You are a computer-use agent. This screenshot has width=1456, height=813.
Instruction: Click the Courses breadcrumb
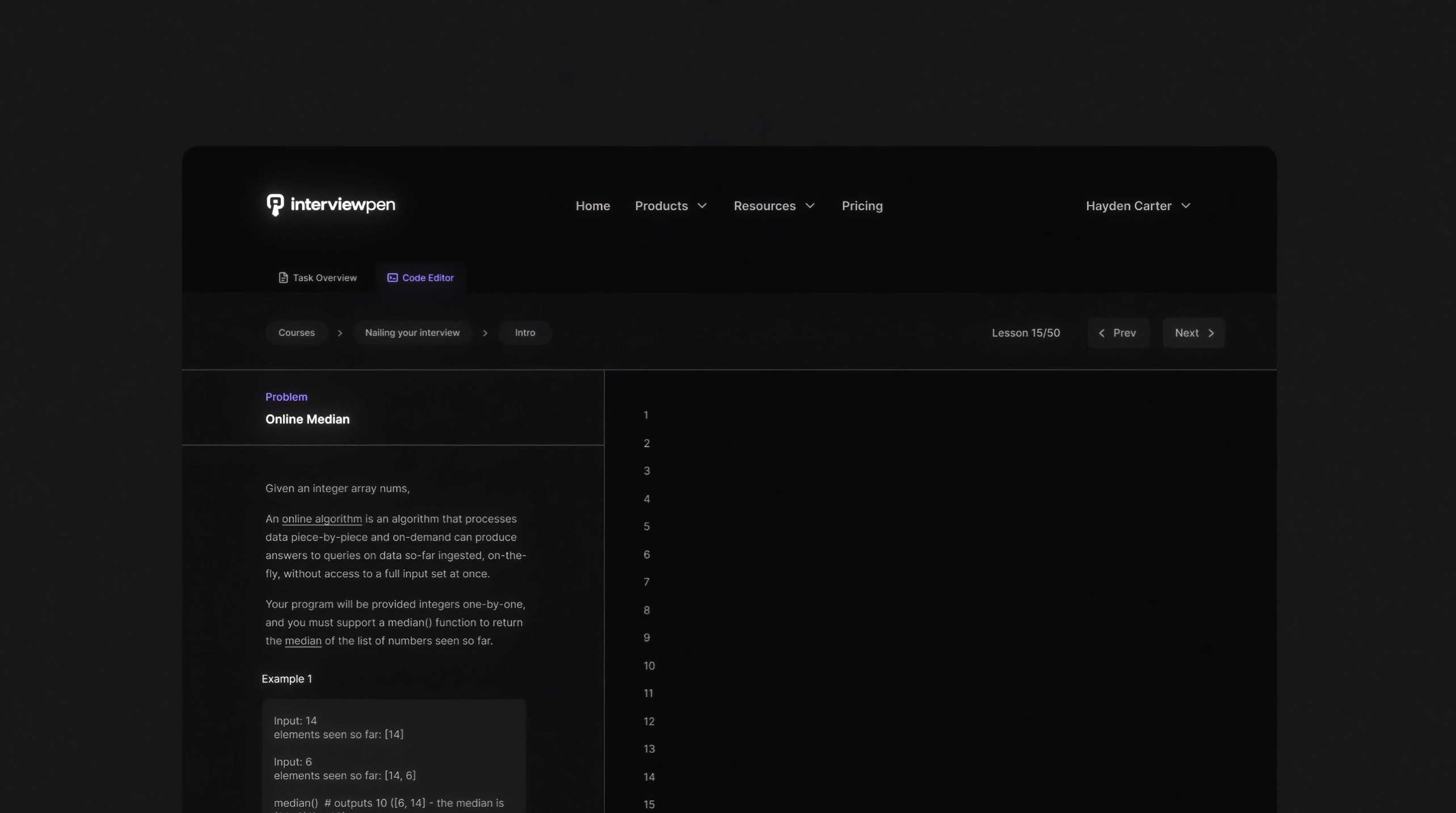[296, 333]
